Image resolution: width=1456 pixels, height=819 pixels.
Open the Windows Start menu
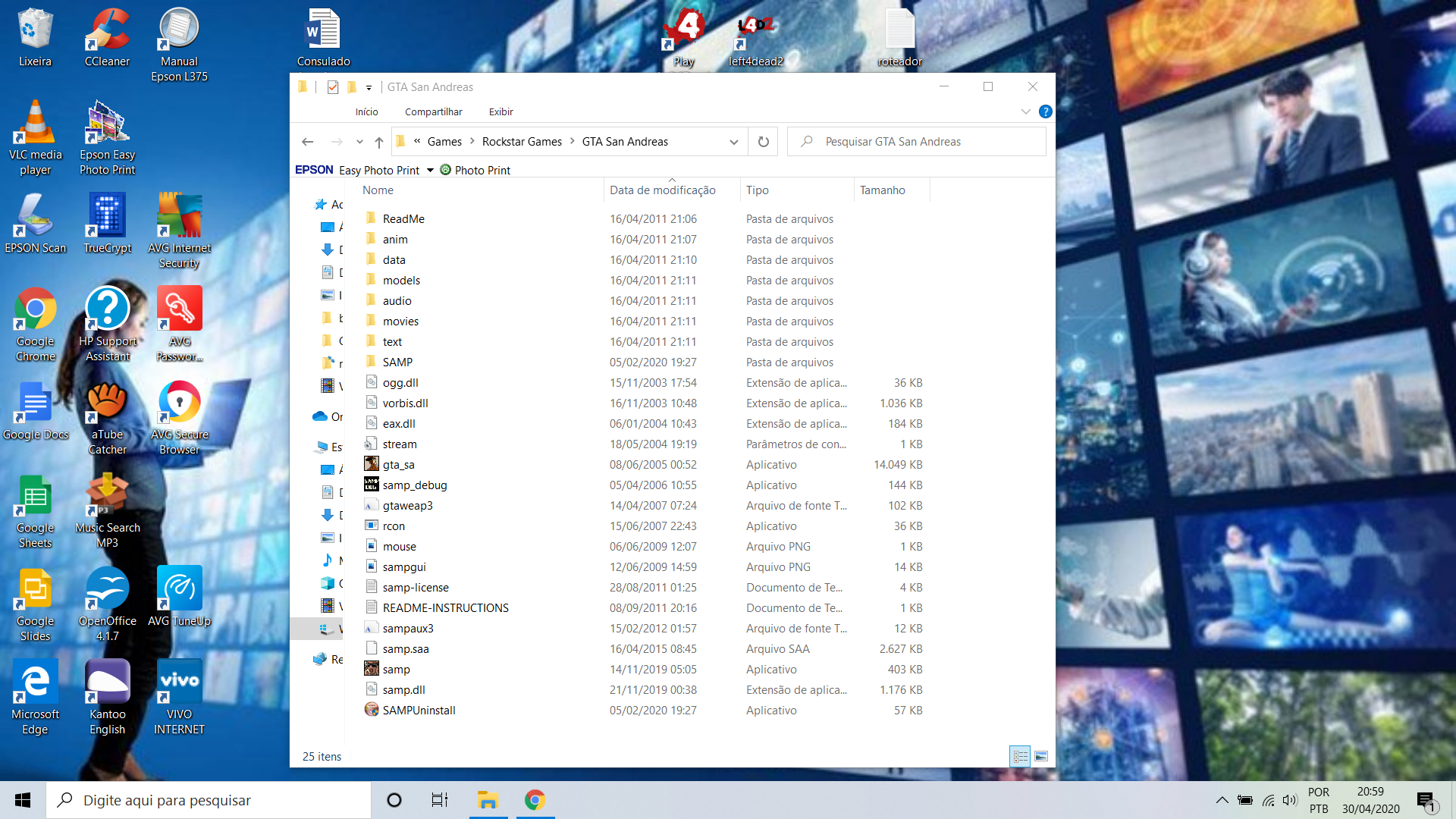click(x=23, y=800)
